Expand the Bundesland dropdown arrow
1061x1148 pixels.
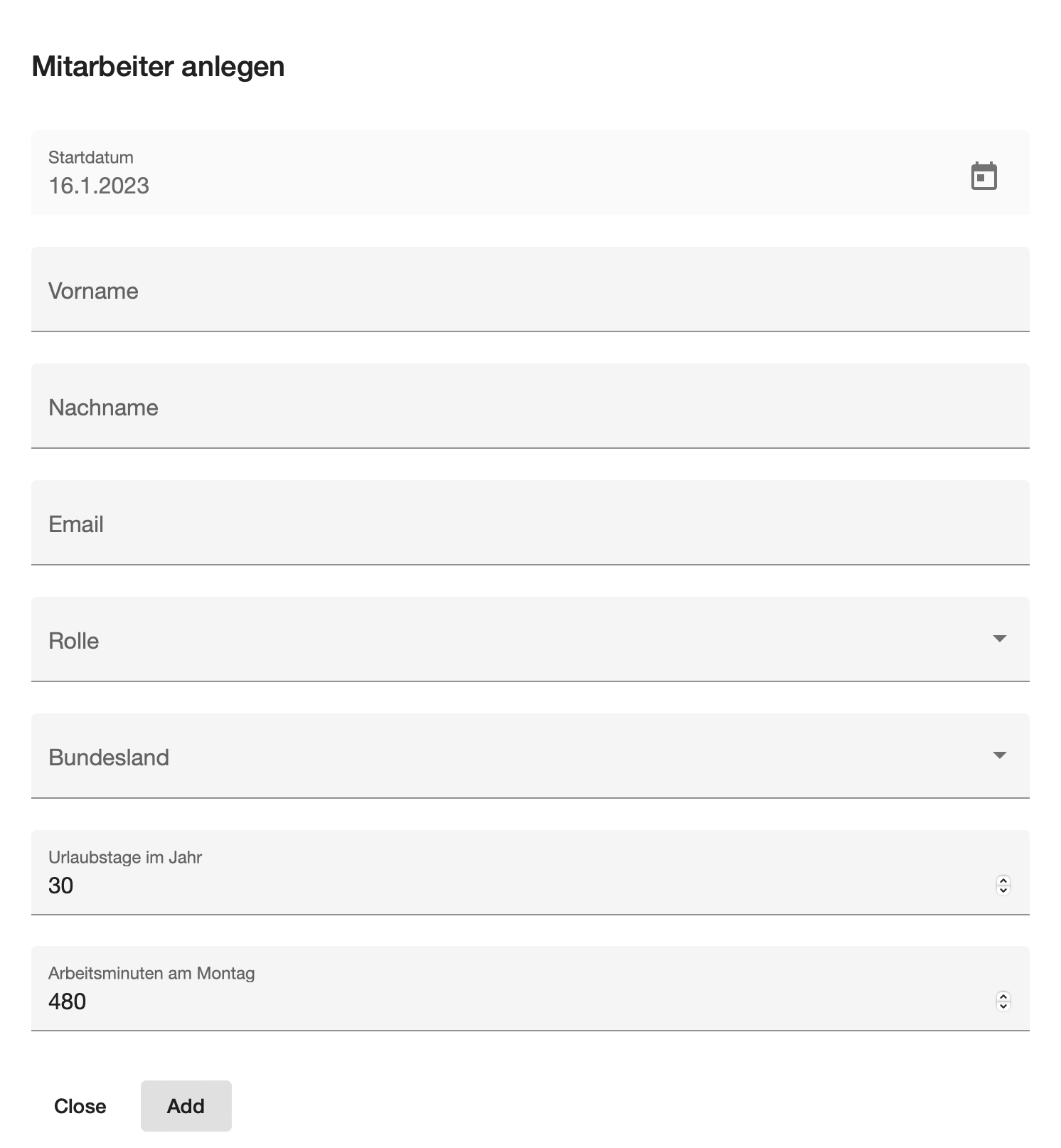click(1000, 755)
